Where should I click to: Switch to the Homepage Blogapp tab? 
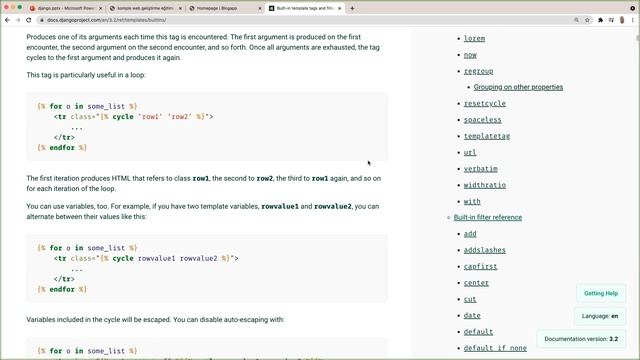(x=224, y=8)
